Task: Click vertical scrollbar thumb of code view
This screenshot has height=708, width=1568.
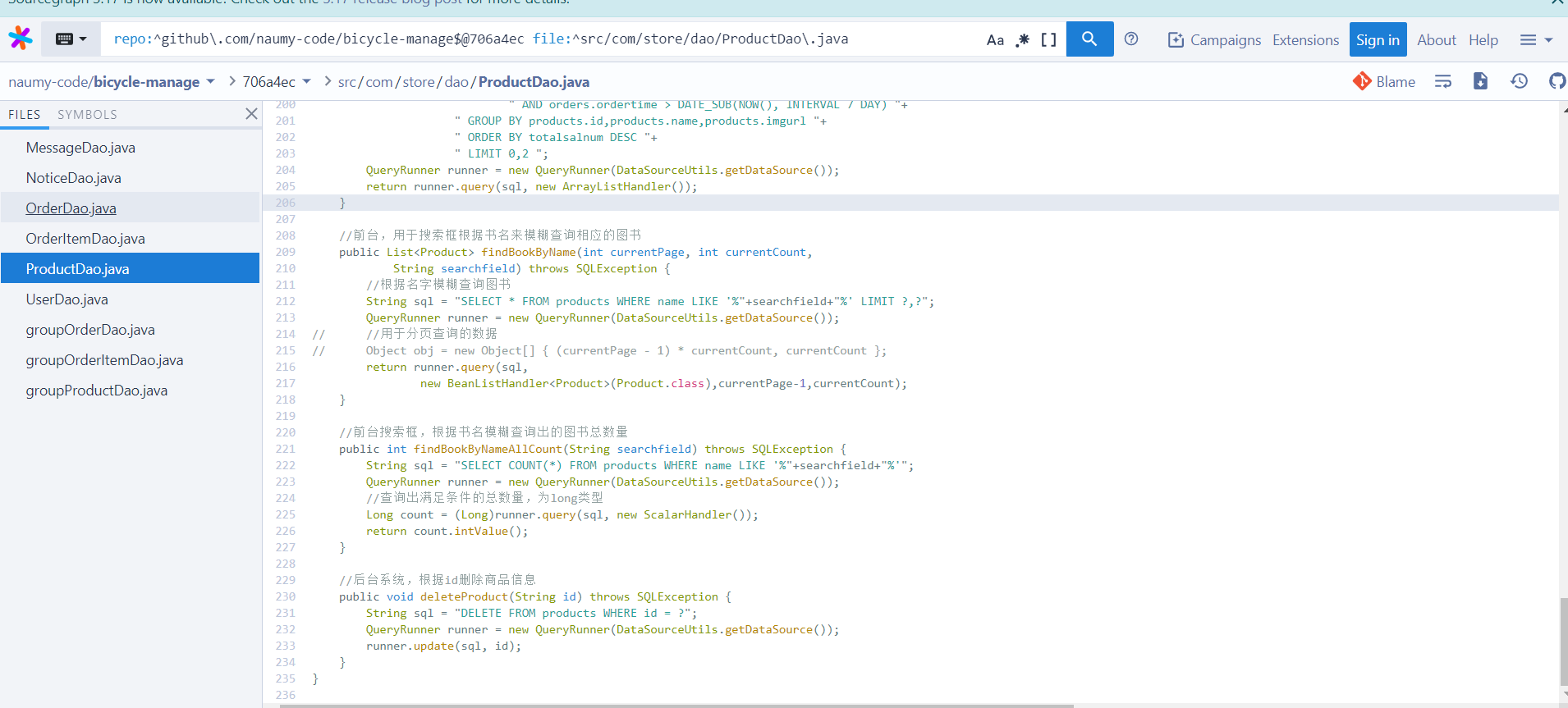Action: pyautogui.click(x=1563, y=642)
